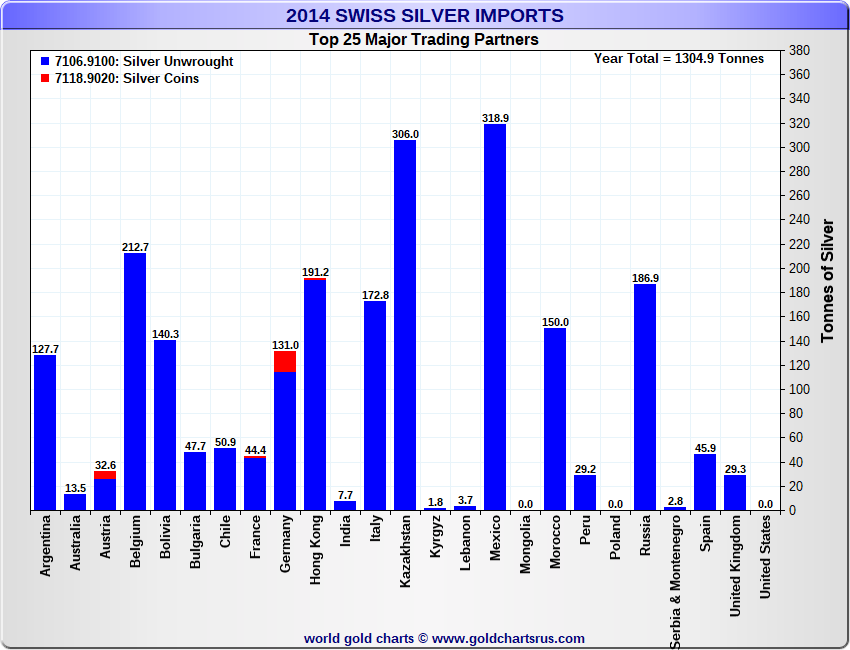Click the 'Kyrgyz' x-axis label
The image size is (850, 650).
click(x=435, y=536)
